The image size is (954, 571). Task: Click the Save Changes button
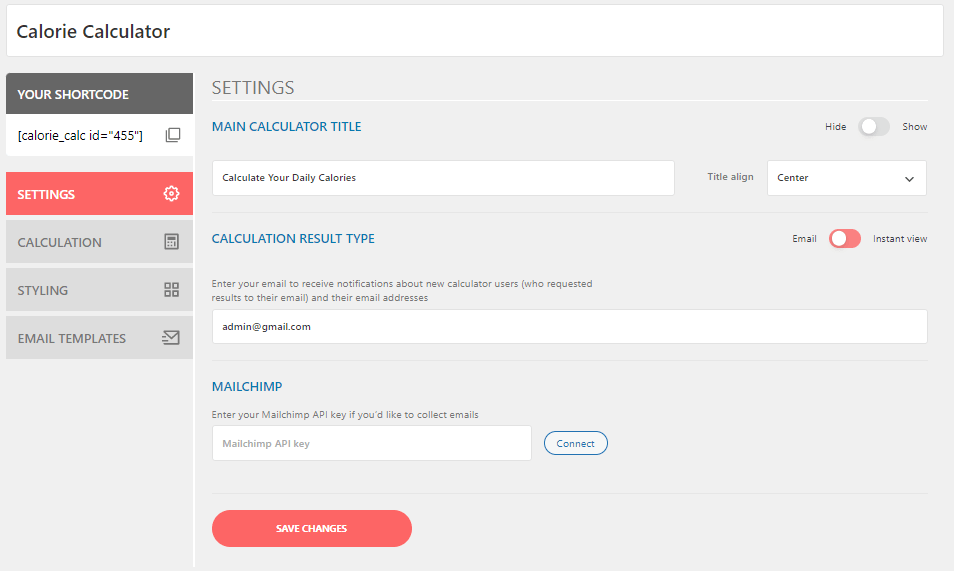pos(312,528)
